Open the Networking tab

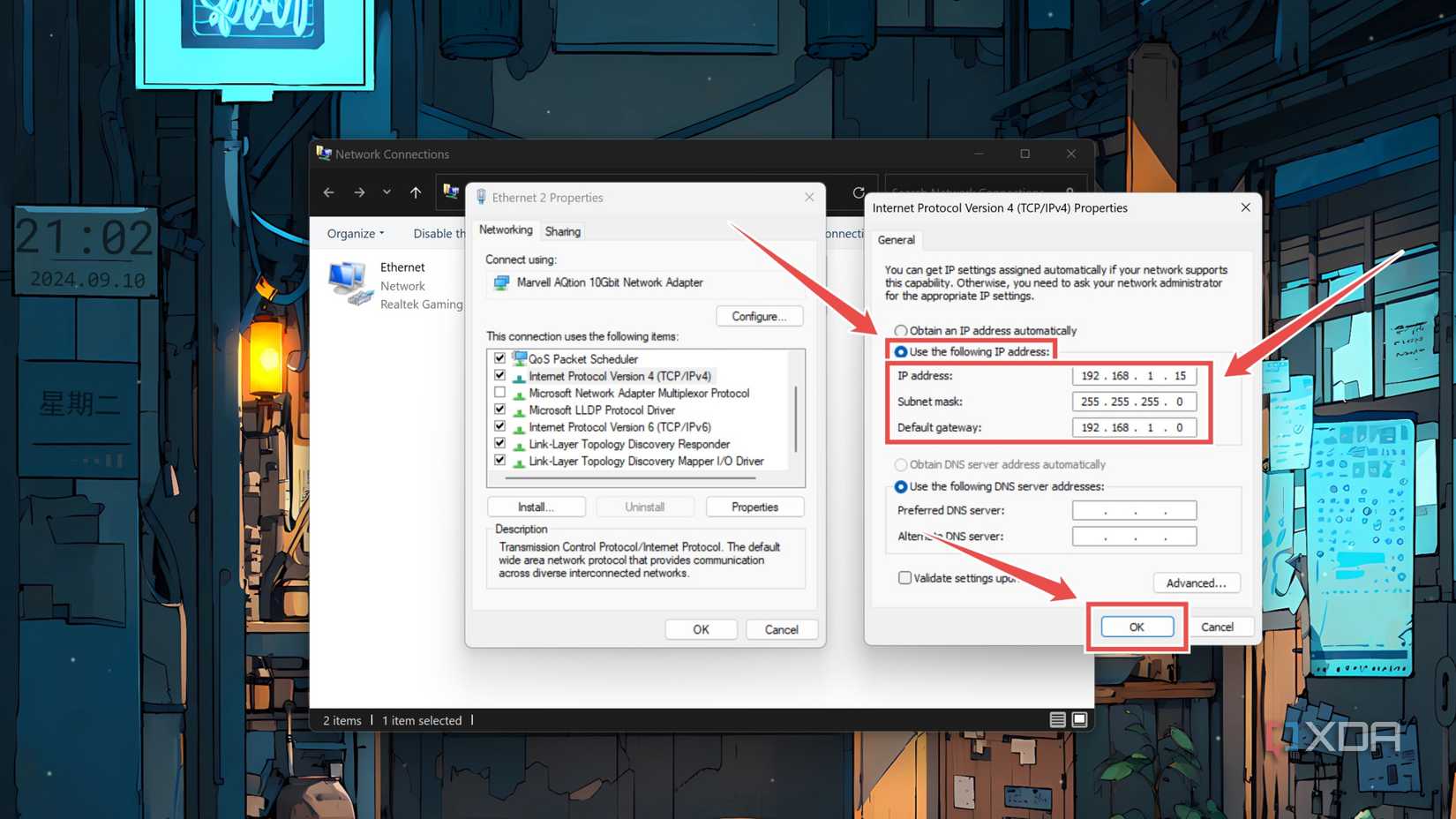(x=506, y=230)
